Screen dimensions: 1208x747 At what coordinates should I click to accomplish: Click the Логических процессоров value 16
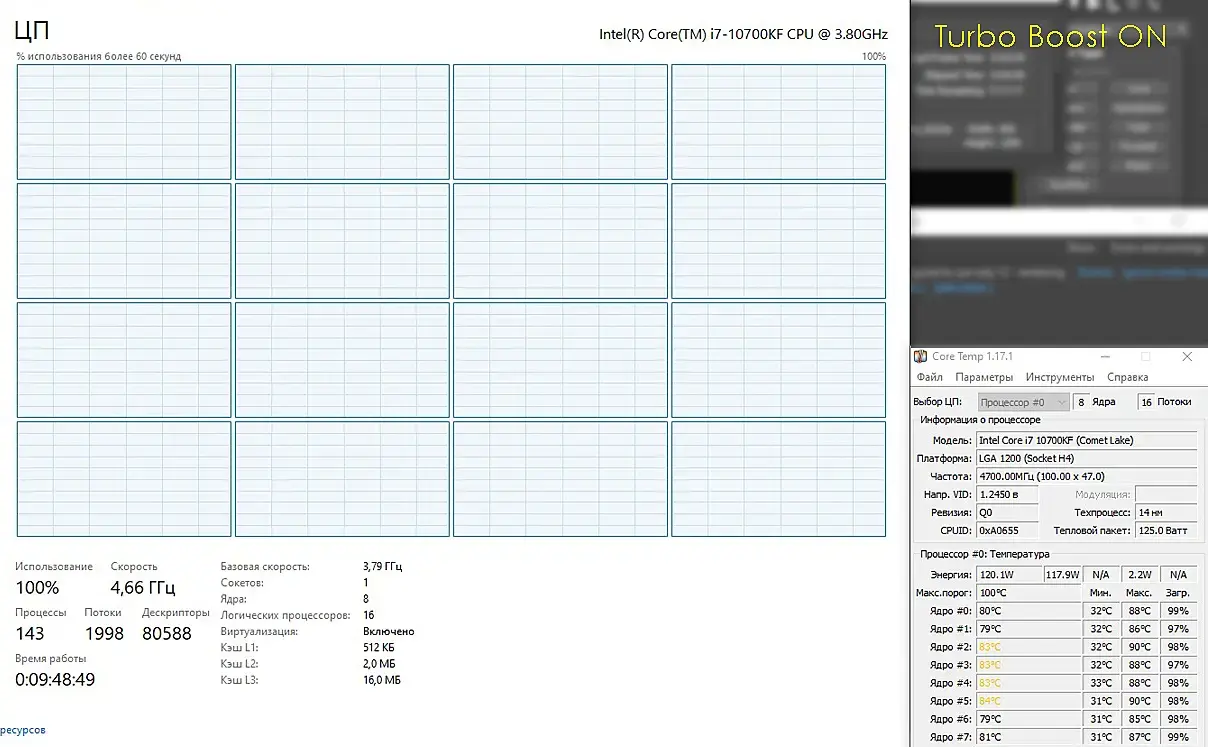click(x=369, y=615)
